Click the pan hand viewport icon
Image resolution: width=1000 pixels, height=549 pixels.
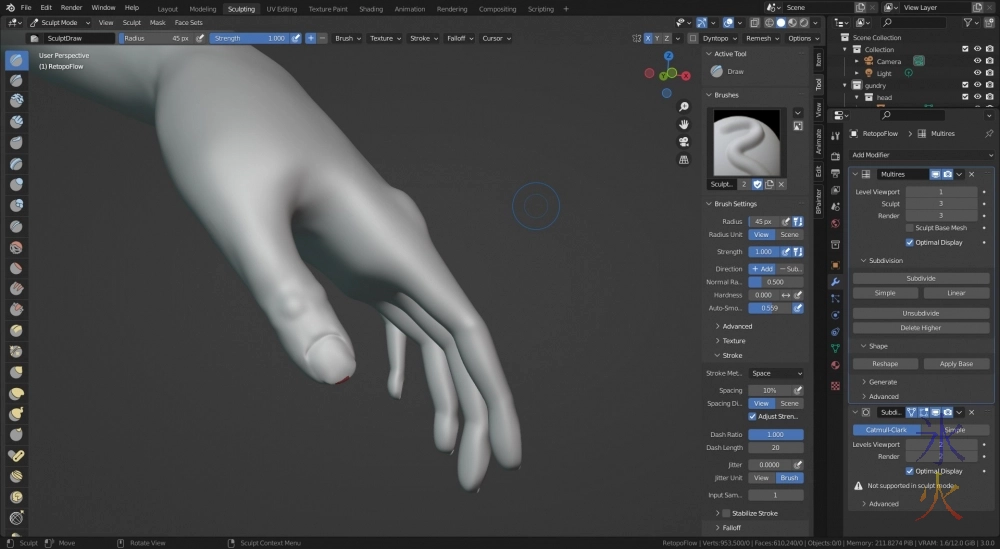tap(683, 124)
